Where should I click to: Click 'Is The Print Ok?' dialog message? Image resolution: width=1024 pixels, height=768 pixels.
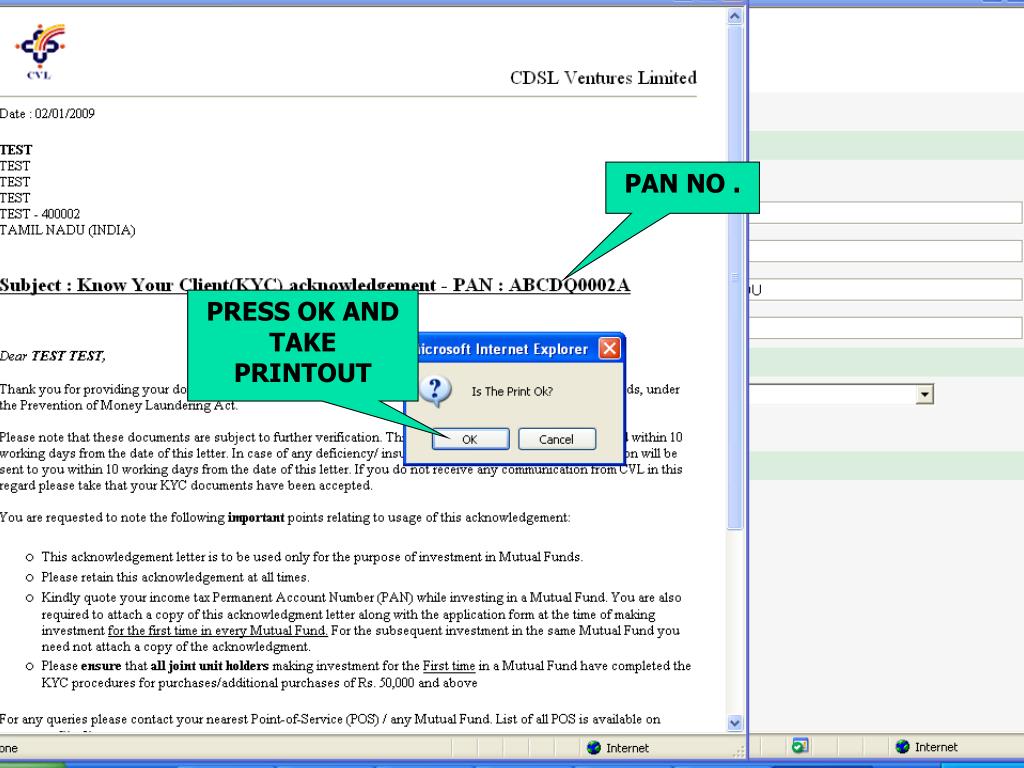point(512,391)
